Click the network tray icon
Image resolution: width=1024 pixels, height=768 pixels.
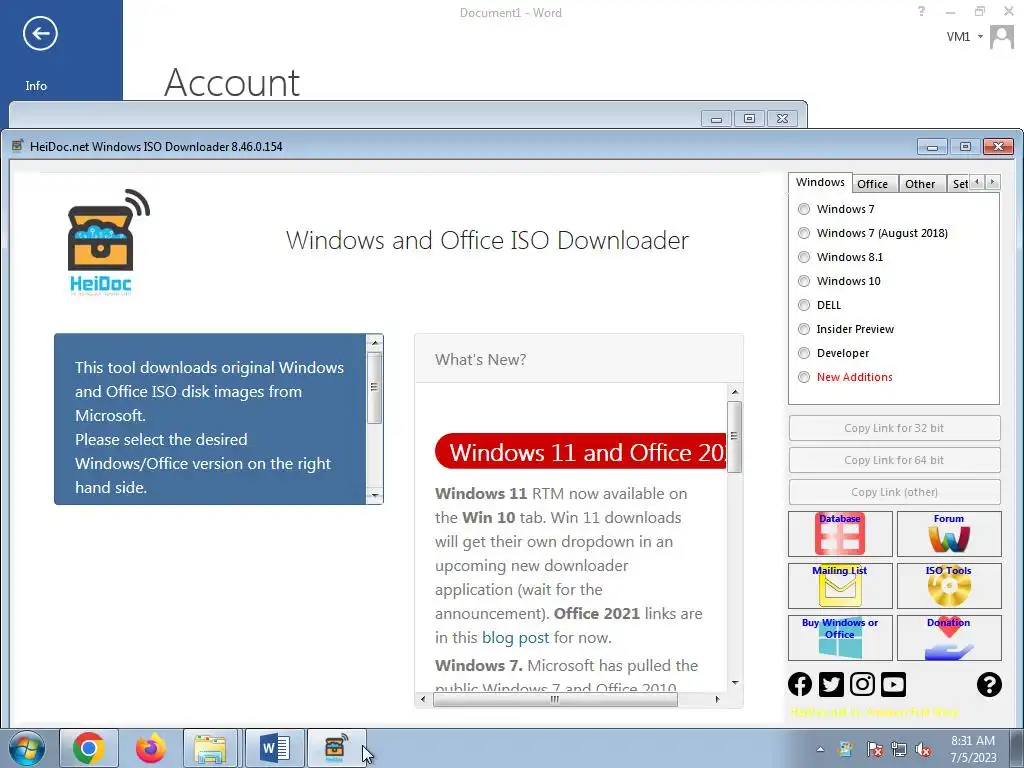tap(899, 749)
